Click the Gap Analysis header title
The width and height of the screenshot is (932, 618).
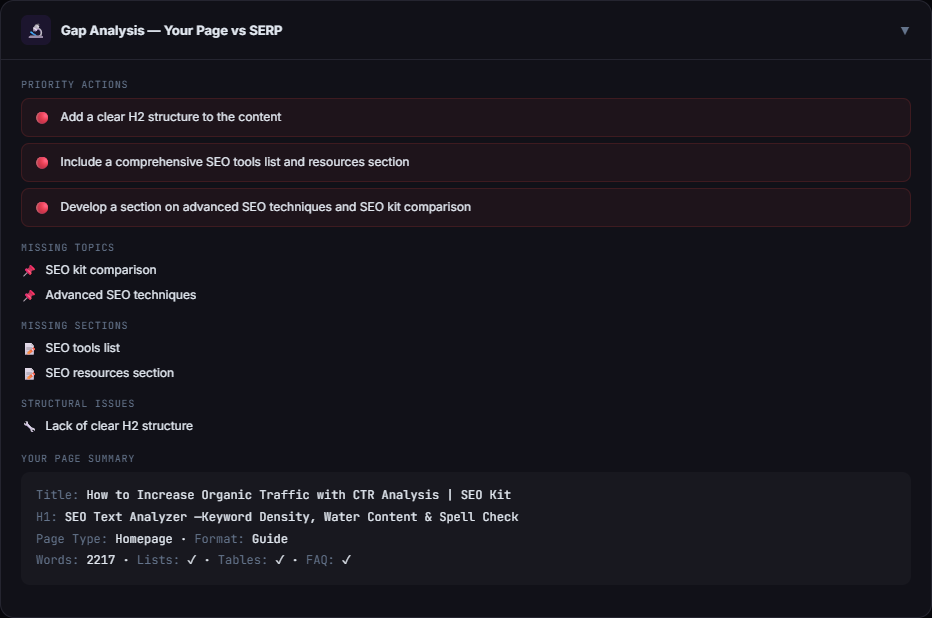(172, 31)
